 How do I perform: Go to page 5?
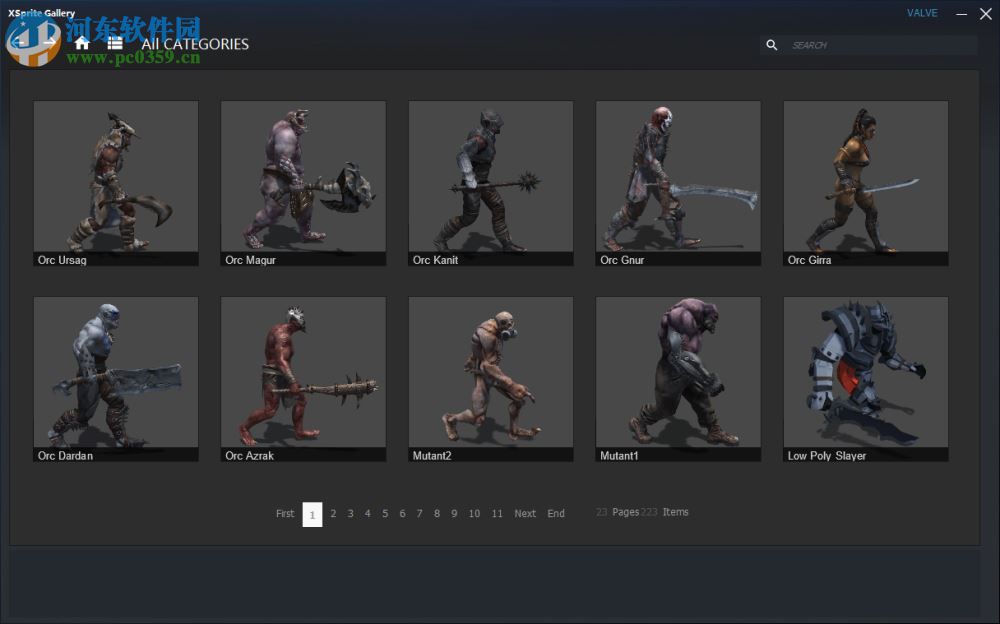click(x=385, y=514)
